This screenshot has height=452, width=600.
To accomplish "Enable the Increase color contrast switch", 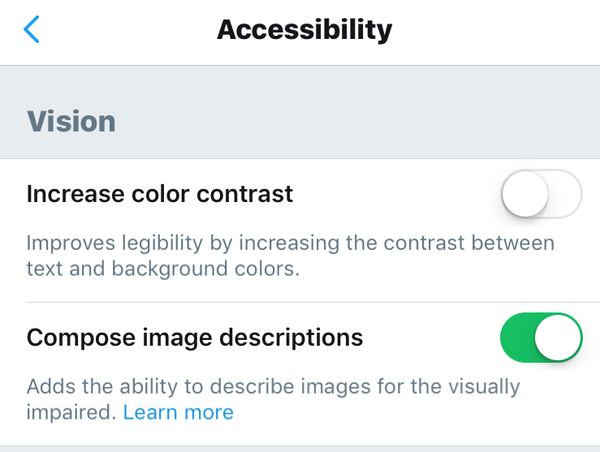I will 541,194.
